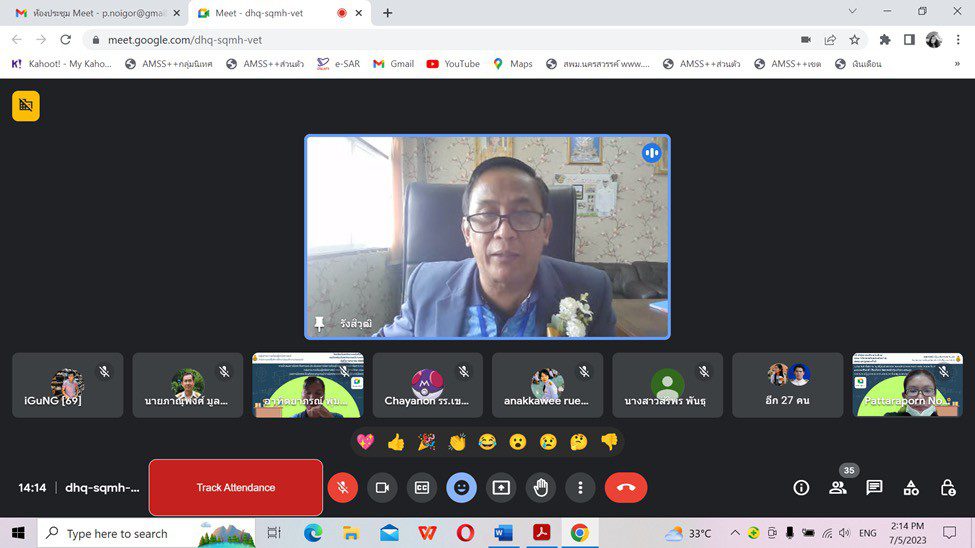The width and height of the screenshot is (975, 548).
Task: Open the tab search dropdown arrow
Action: click(853, 11)
